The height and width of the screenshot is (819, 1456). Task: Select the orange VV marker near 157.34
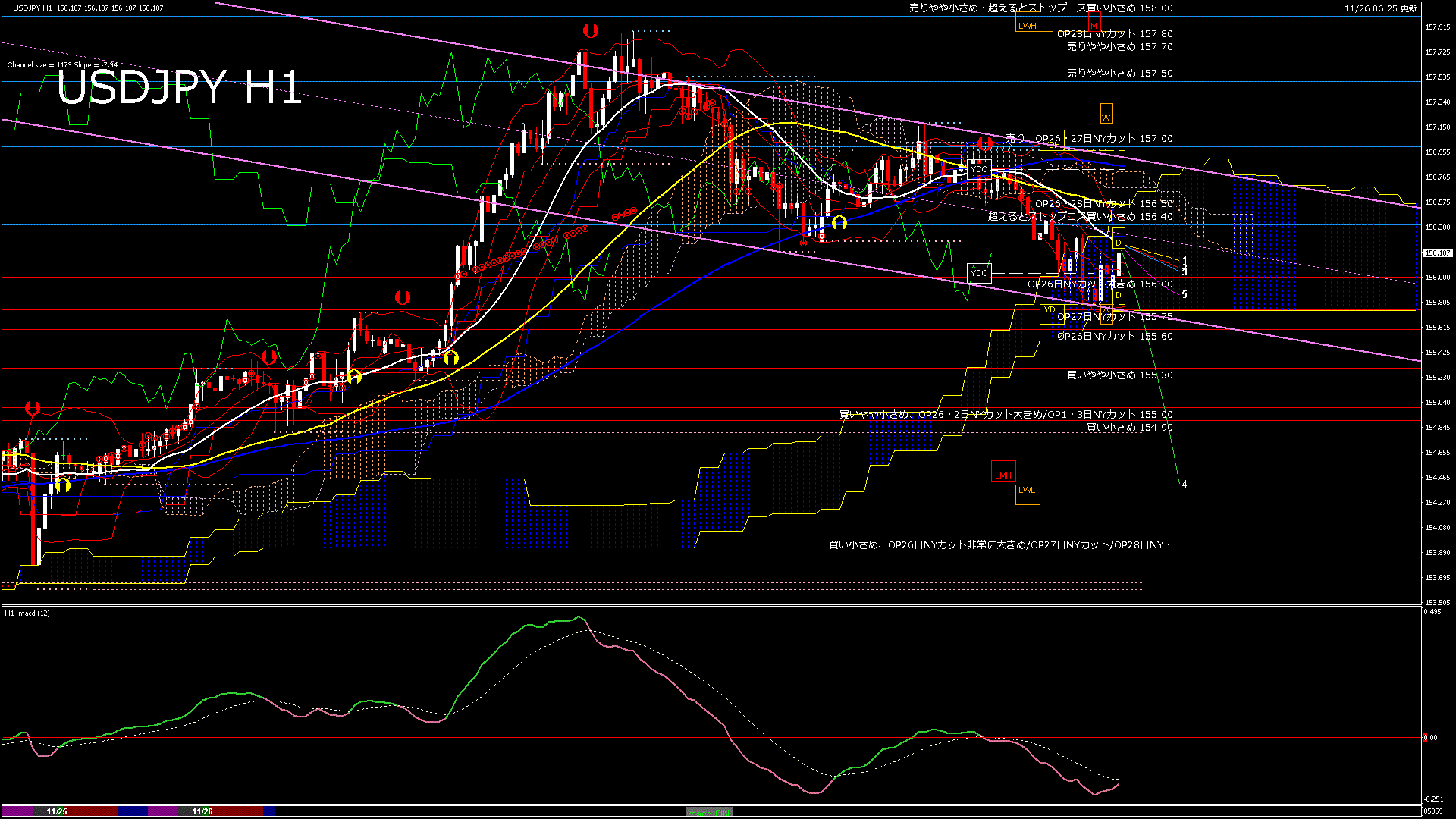pyautogui.click(x=1106, y=115)
